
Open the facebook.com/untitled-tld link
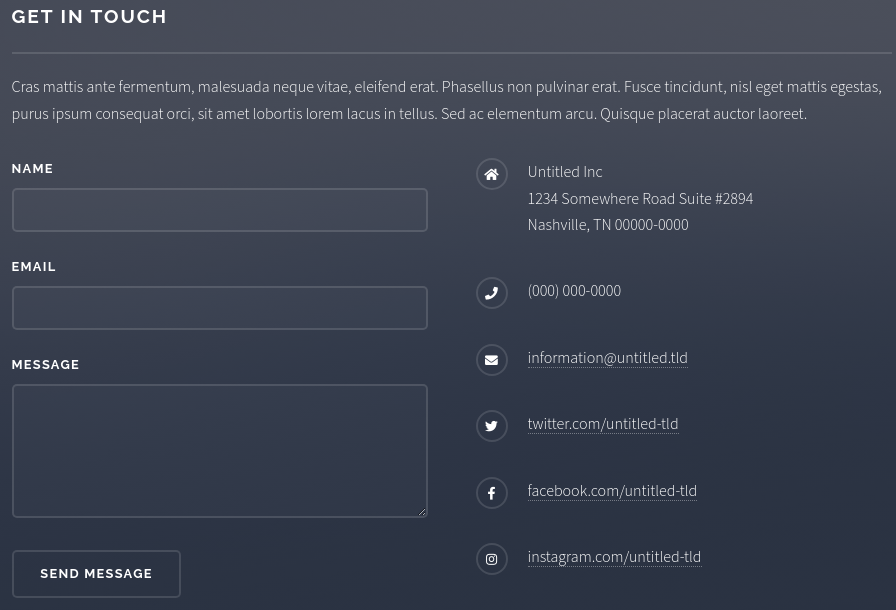[x=612, y=491]
